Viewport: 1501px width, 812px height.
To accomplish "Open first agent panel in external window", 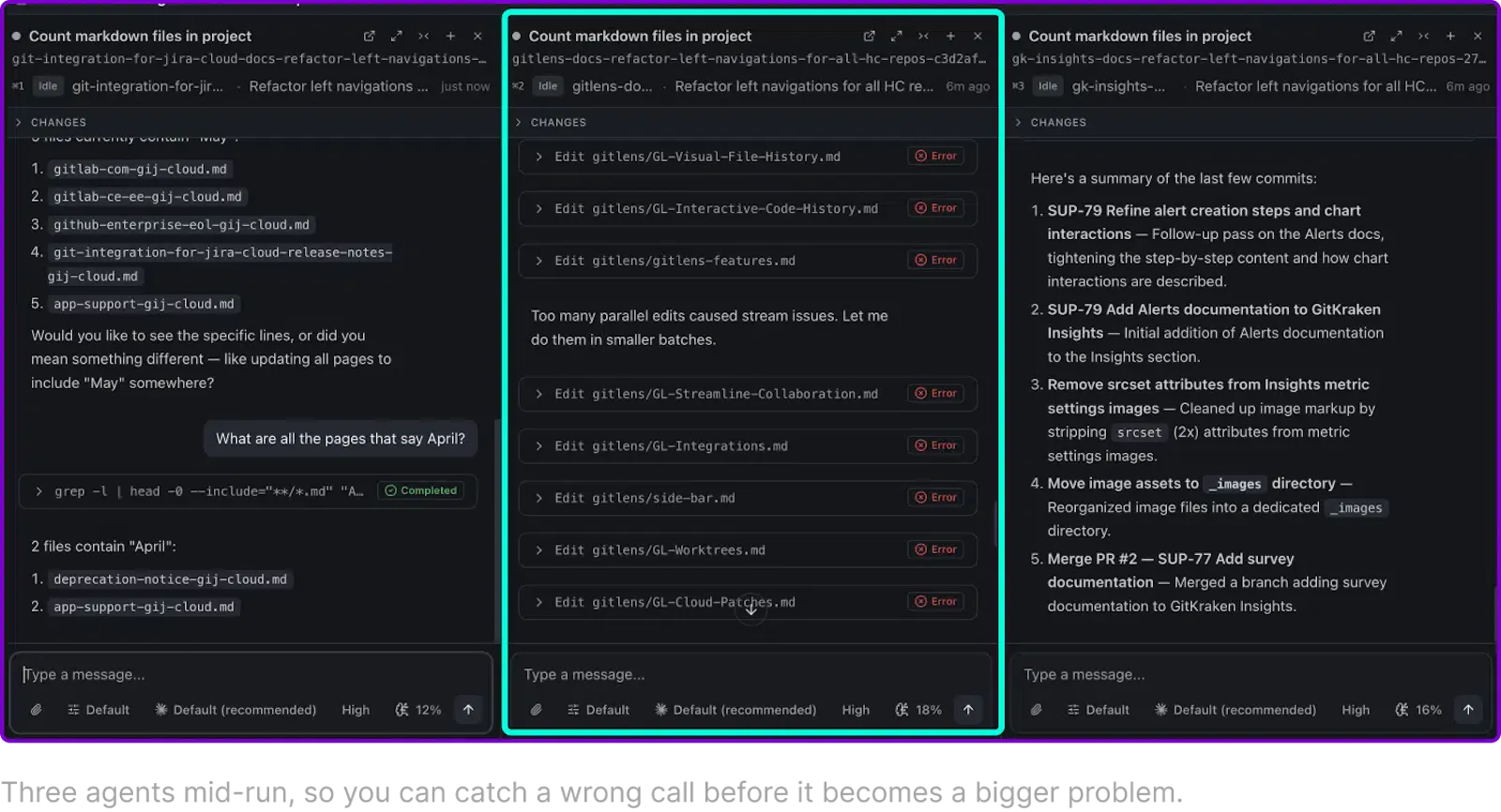I will click(x=369, y=36).
